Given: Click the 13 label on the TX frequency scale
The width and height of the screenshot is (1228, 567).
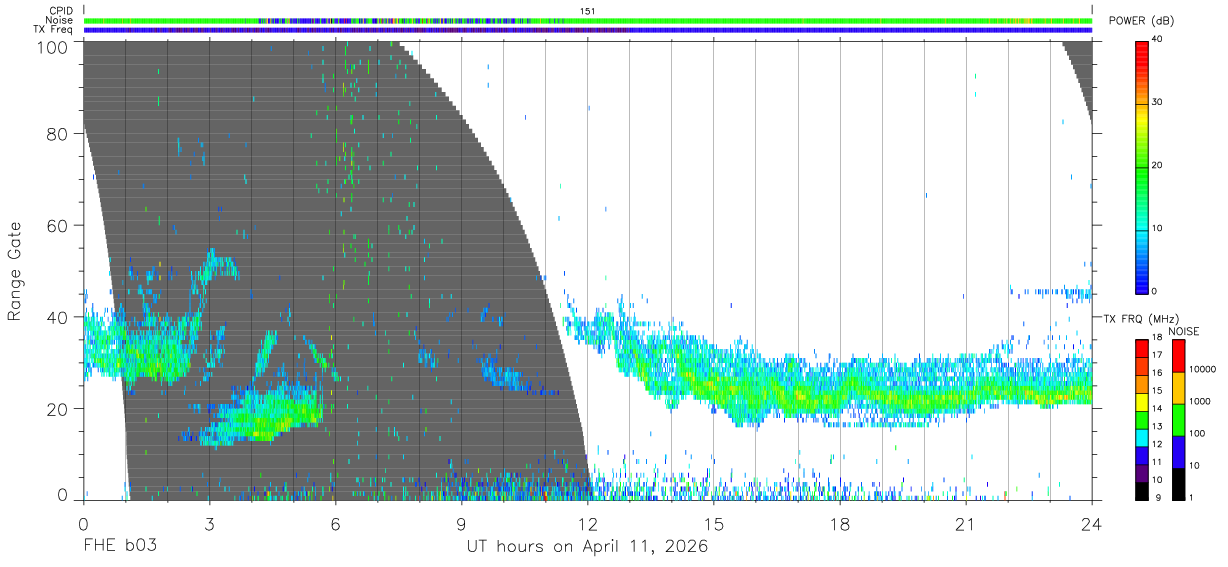Looking at the screenshot, I should [1157, 426].
